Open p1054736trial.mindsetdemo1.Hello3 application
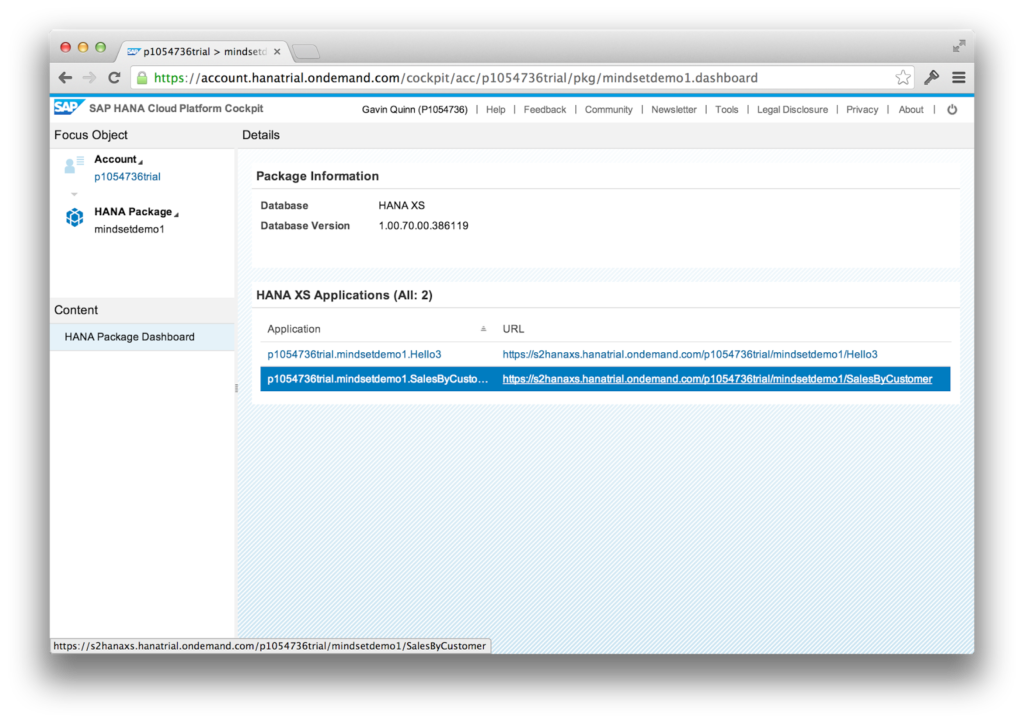Image resolution: width=1024 pixels, height=723 pixels. point(354,354)
